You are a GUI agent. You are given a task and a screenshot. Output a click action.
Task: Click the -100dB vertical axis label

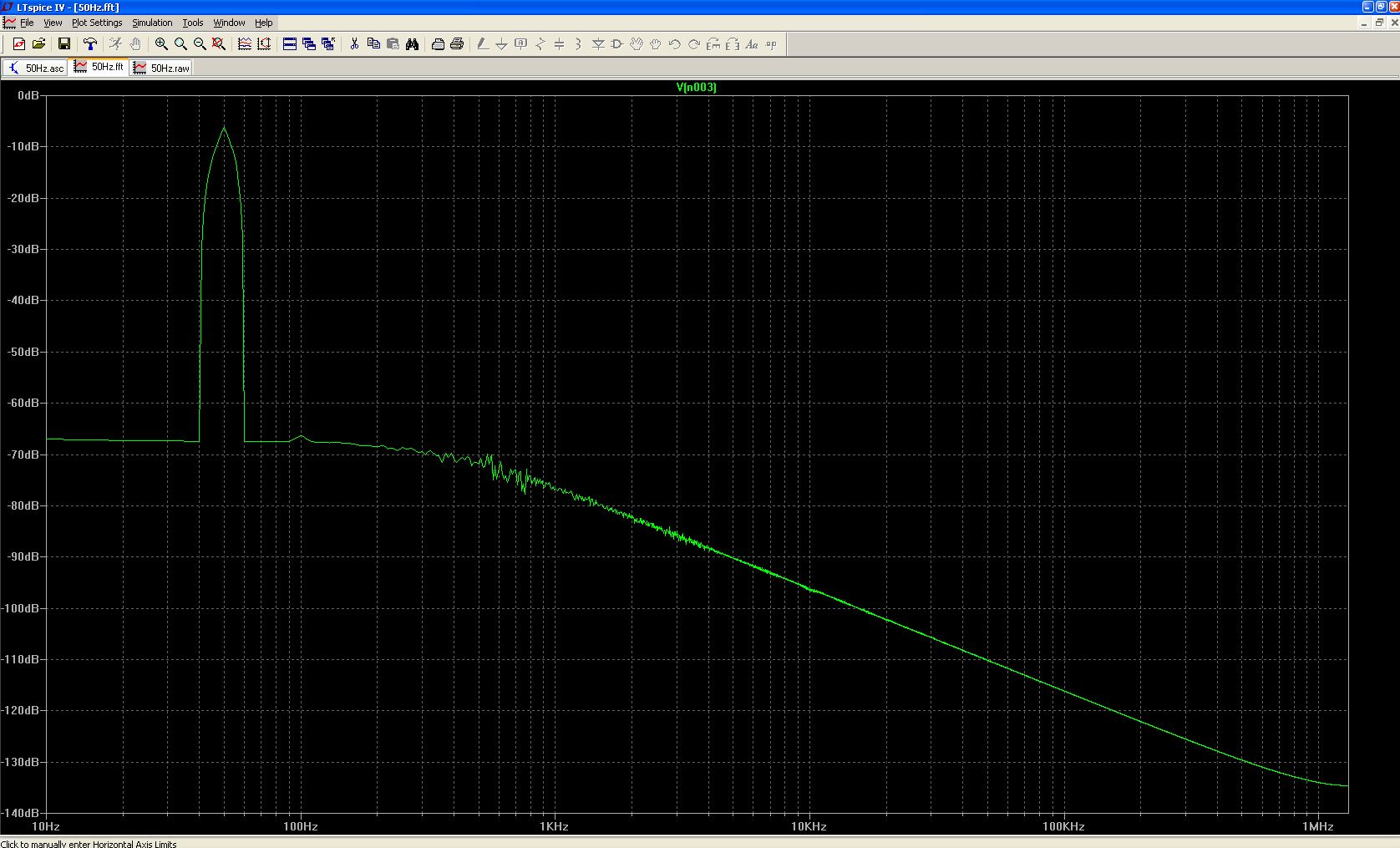(21, 608)
